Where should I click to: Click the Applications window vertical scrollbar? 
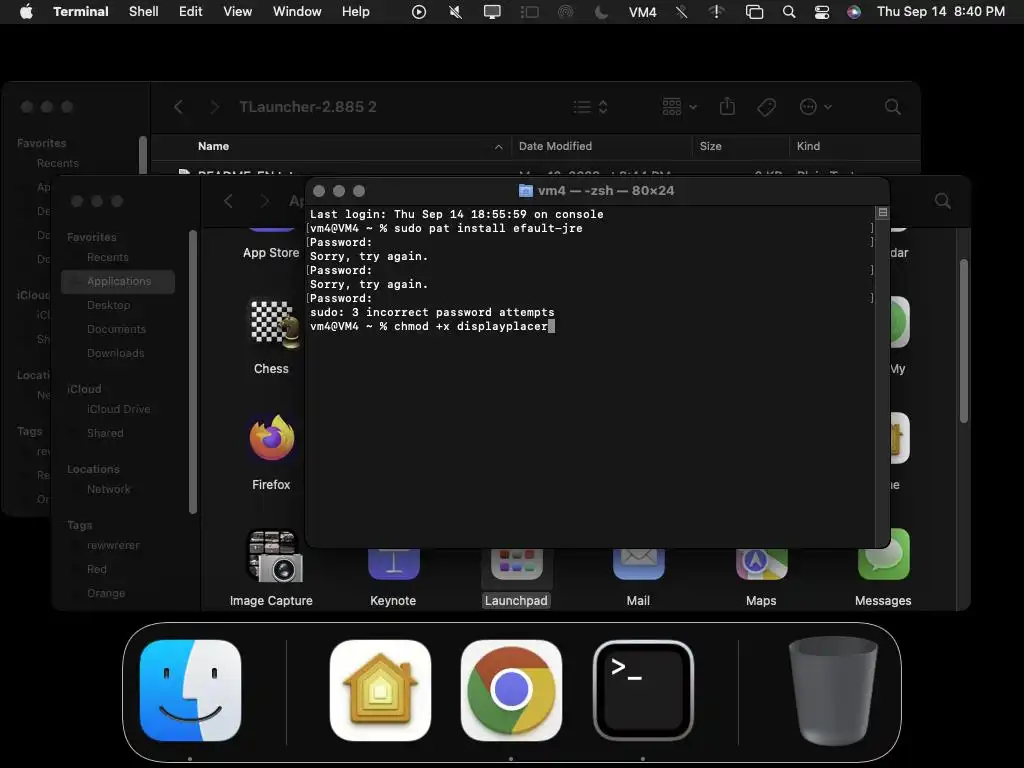pos(964,341)
